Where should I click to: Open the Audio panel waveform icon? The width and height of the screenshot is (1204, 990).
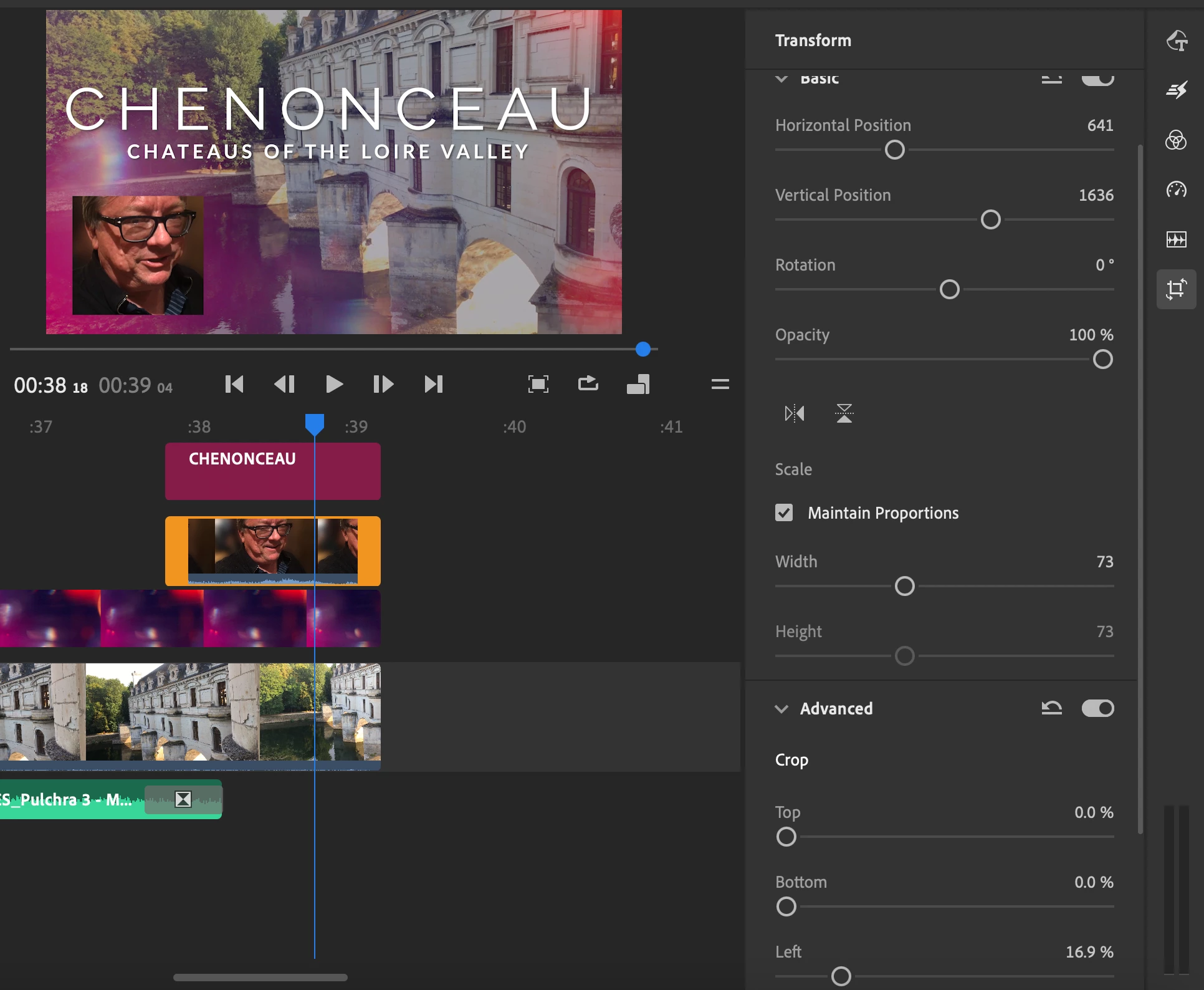coord(1177,239)
